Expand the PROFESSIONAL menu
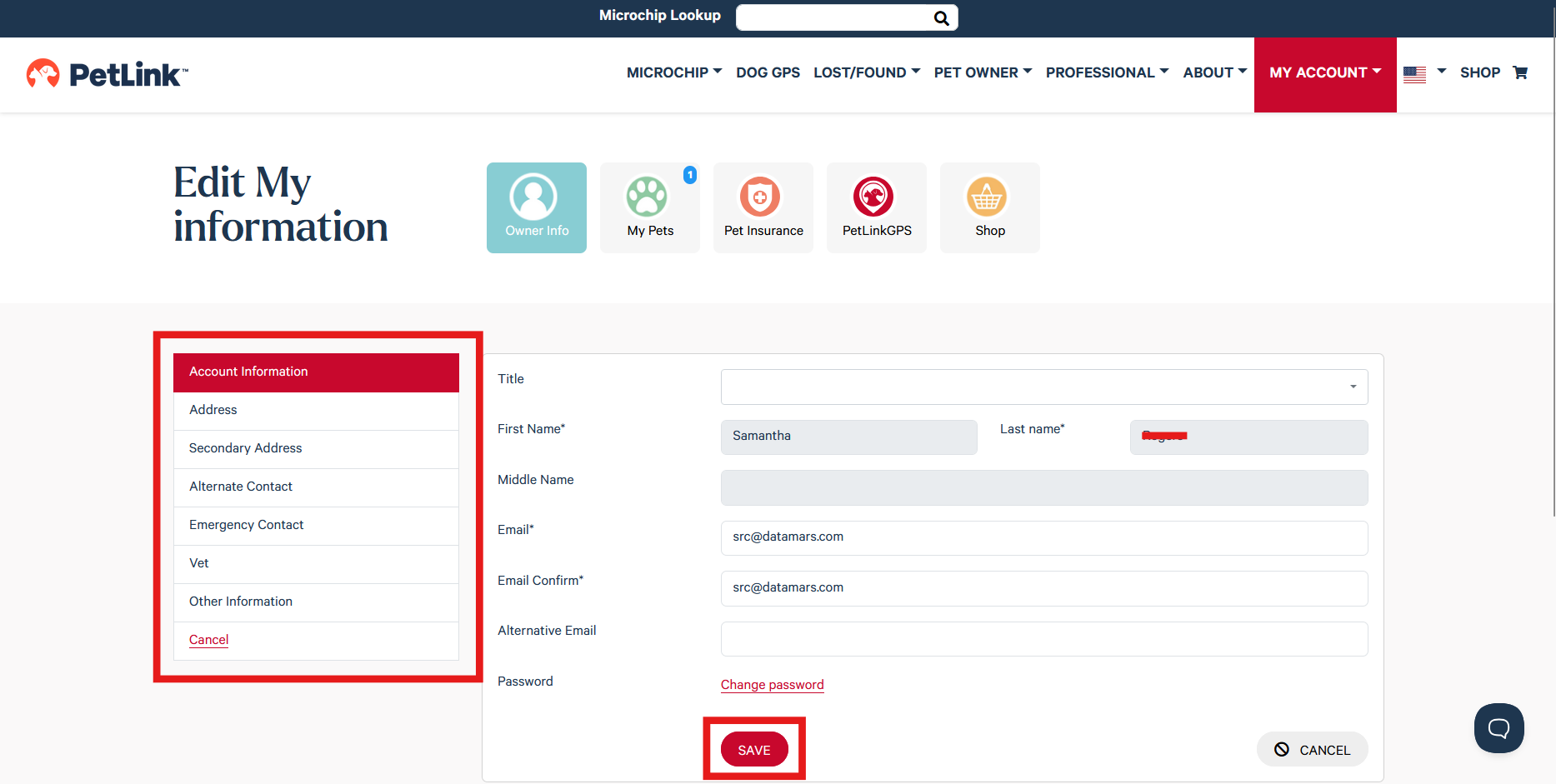The width and height of the screenshot is (1556, 784). 1108,72
